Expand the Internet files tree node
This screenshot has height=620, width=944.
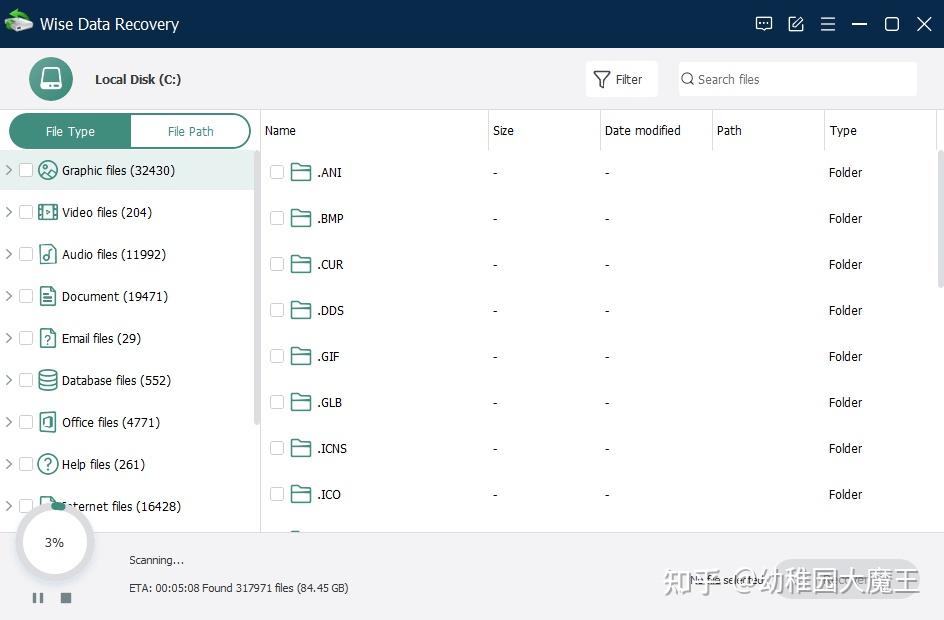(8, 506)
